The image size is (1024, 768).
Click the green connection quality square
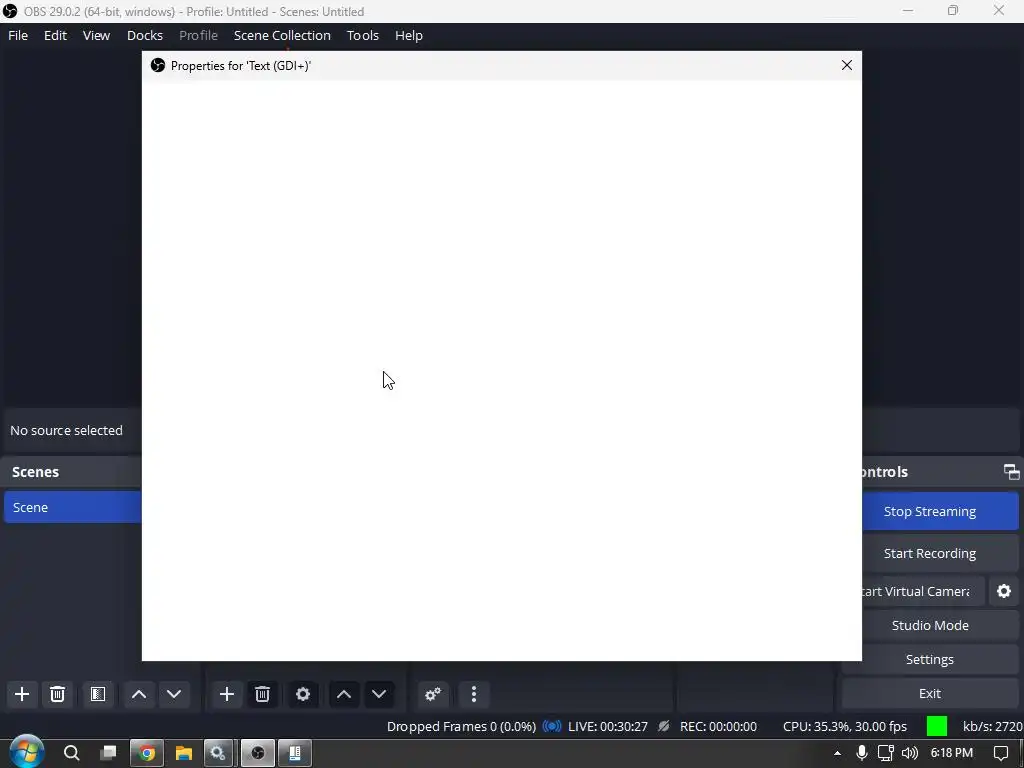click(936, 726)
